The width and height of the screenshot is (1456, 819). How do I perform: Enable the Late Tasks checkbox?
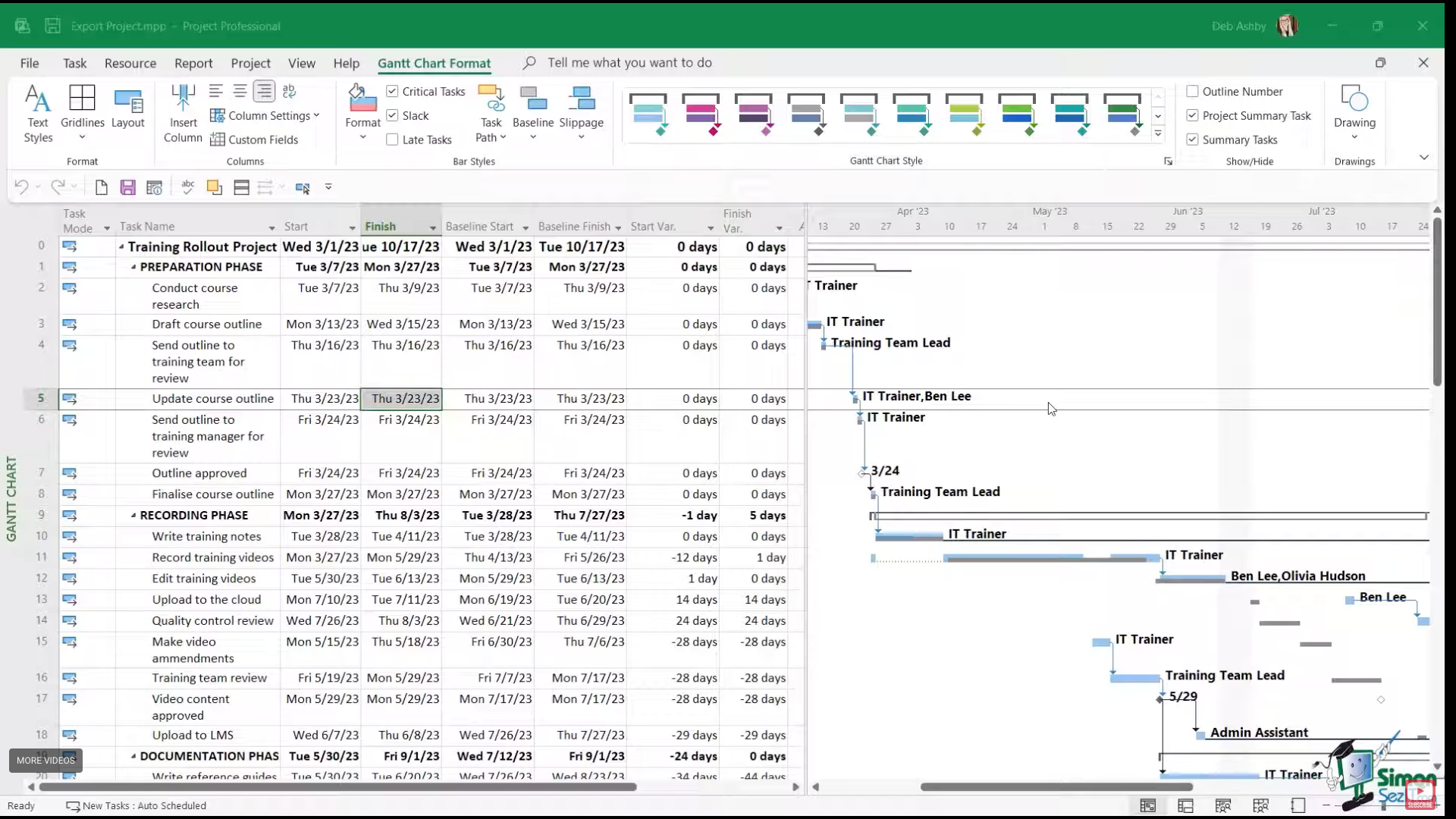coord(392,140)
